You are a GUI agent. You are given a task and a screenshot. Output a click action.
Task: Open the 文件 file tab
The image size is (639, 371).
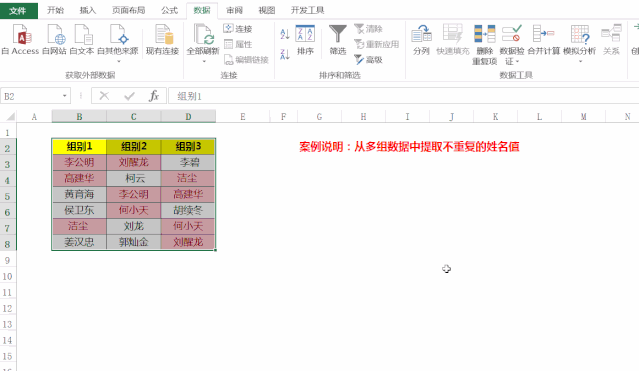18,11
